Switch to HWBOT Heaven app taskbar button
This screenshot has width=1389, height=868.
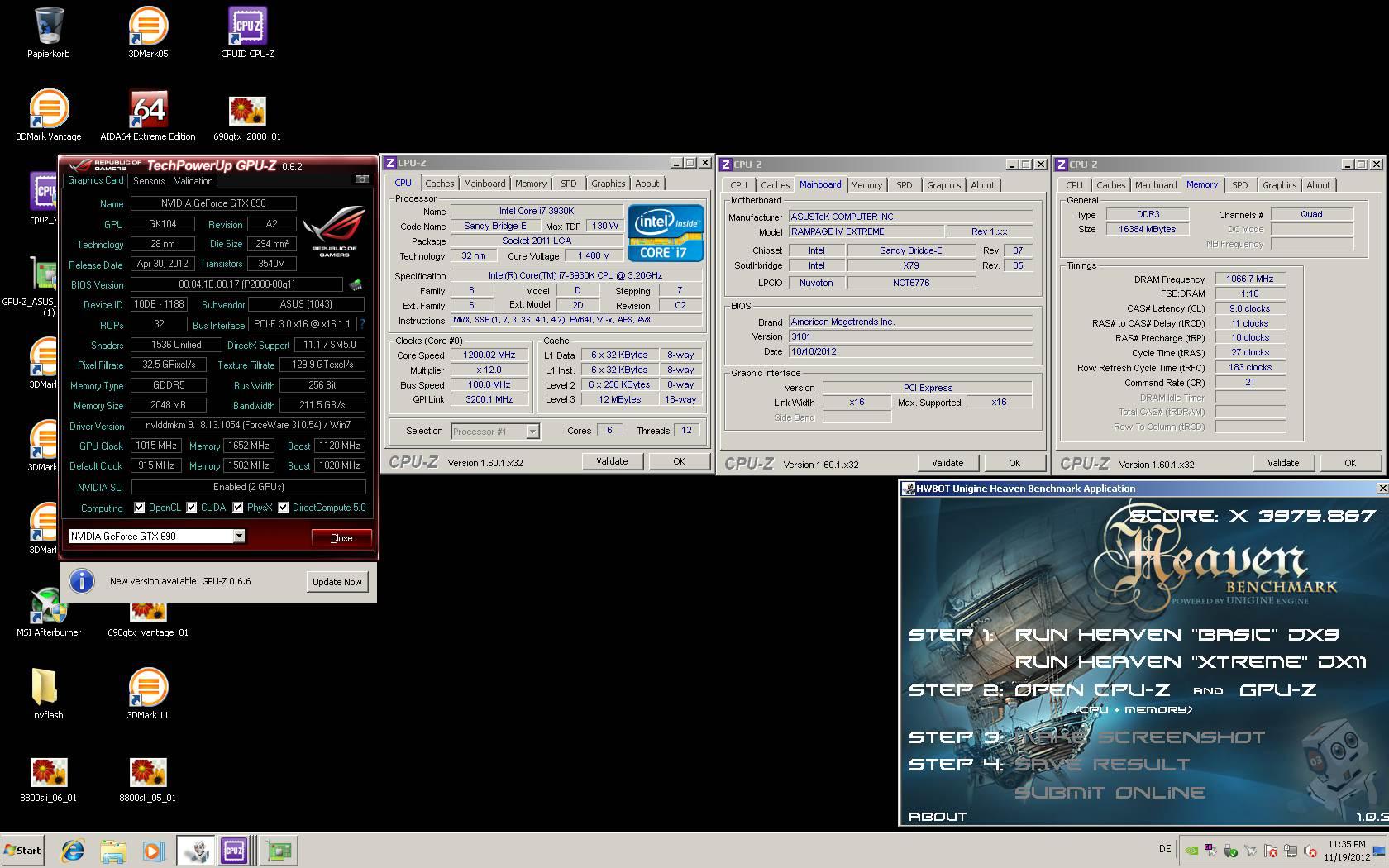(196, 850)
